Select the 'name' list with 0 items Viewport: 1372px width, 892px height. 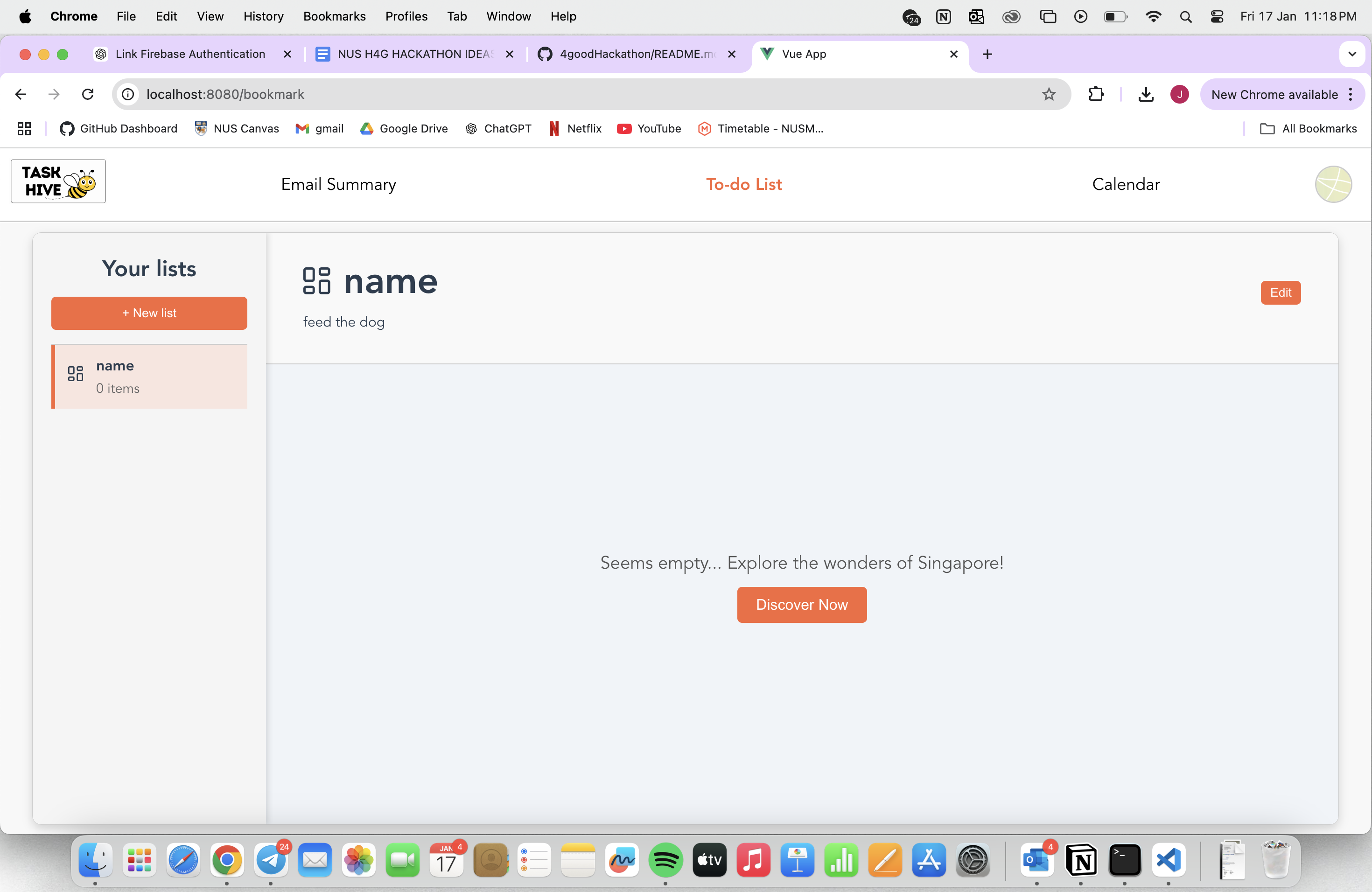150,377
